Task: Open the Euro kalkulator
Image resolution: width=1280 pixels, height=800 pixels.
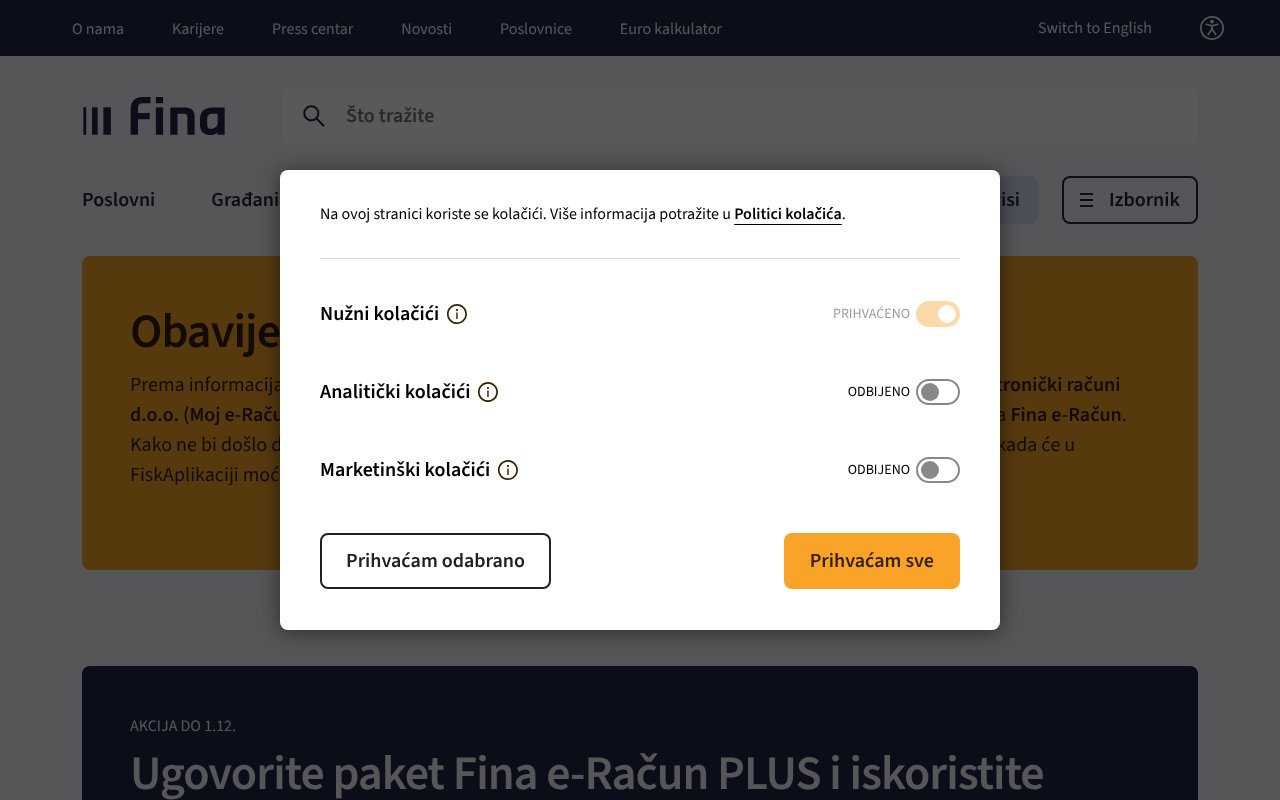Action: click(670, 28)
